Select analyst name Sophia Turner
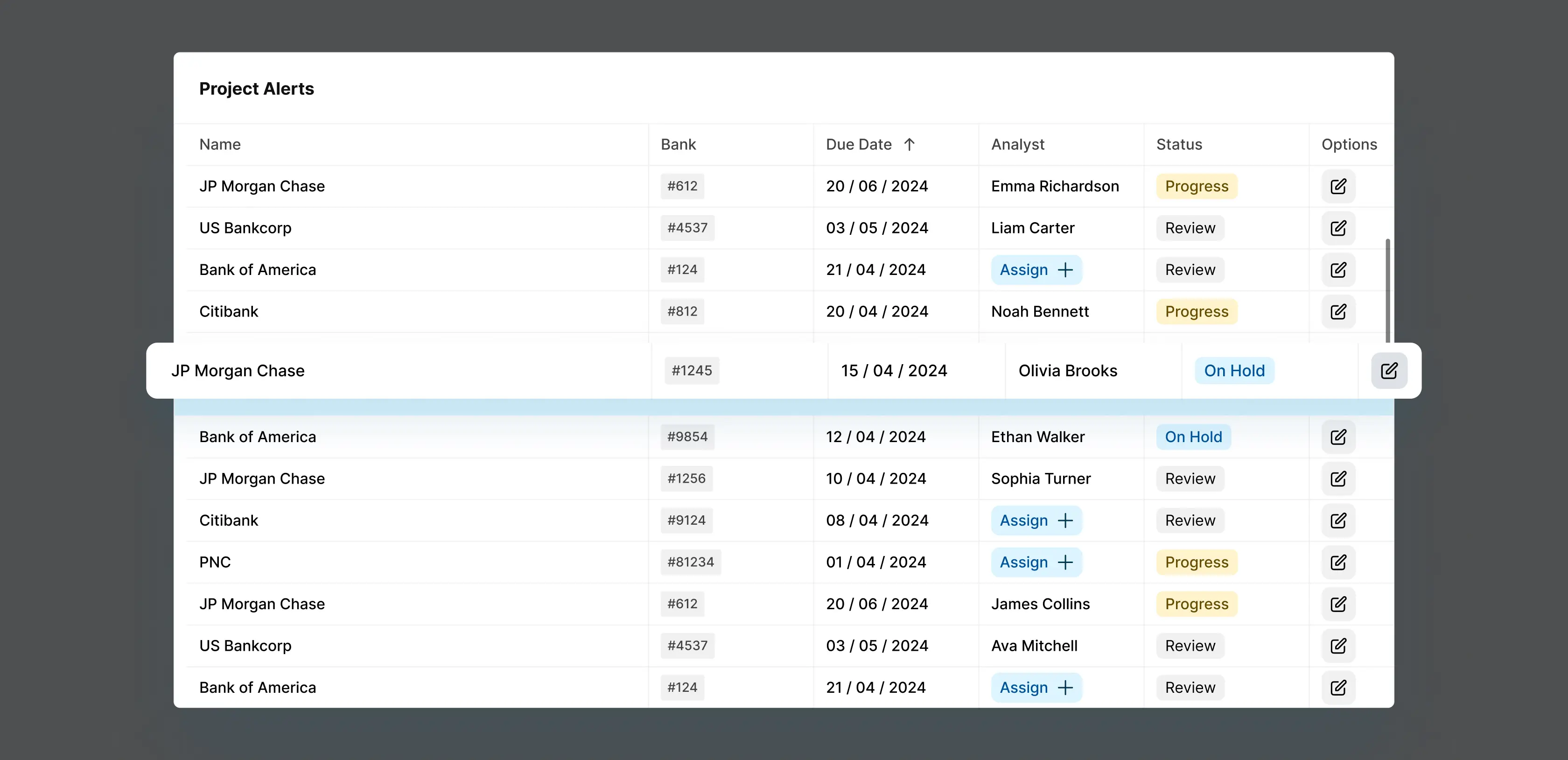 coord(1041,479)
